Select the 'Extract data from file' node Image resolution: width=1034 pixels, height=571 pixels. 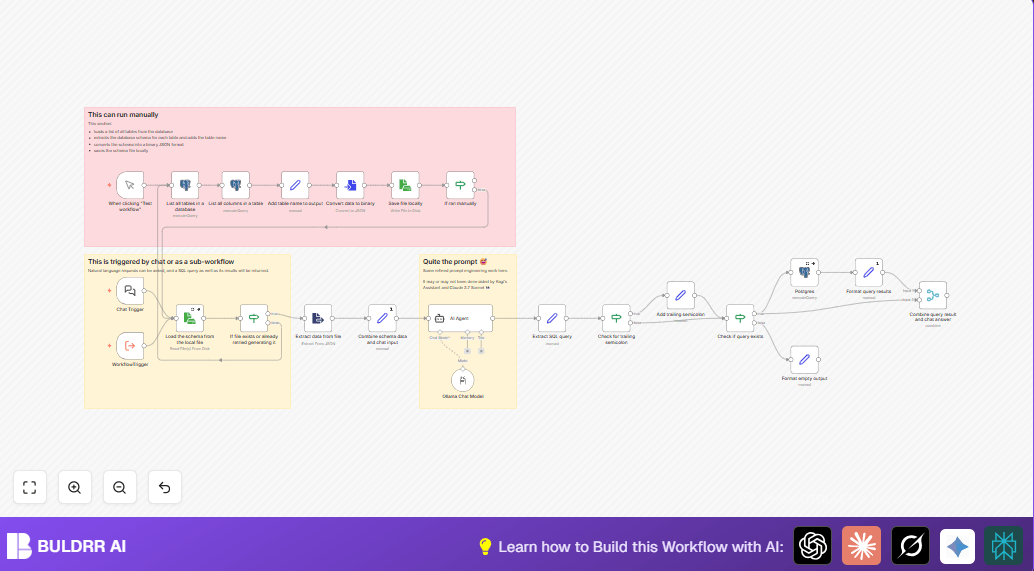point(318,318)
